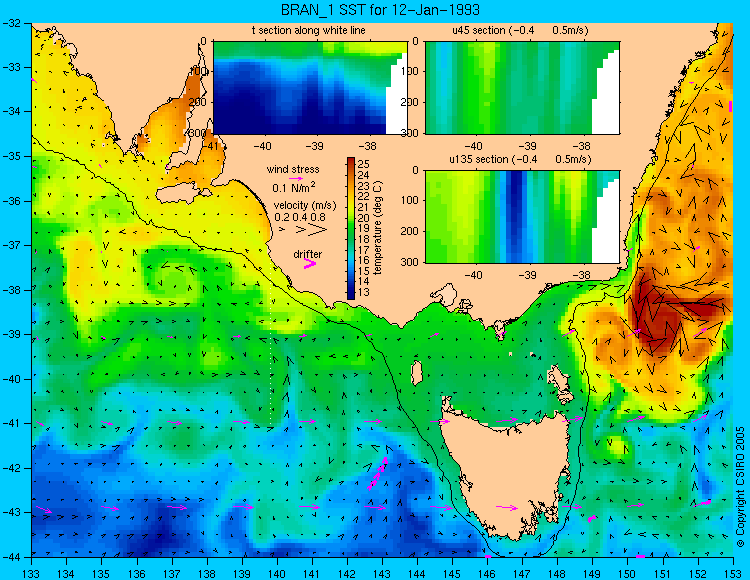Select the u45 section inset plot
The image size is (750, 580).
point(522,88)
